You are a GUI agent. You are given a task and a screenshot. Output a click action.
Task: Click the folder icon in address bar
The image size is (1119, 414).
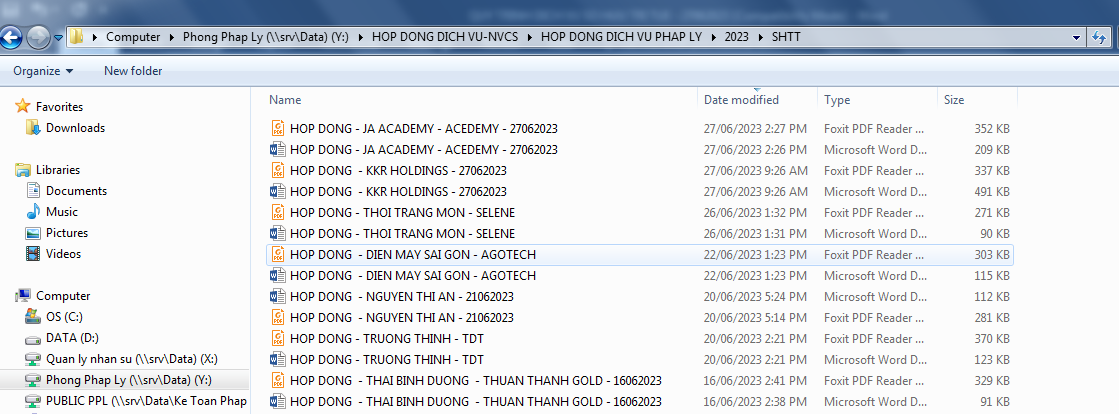pos(76,37)
